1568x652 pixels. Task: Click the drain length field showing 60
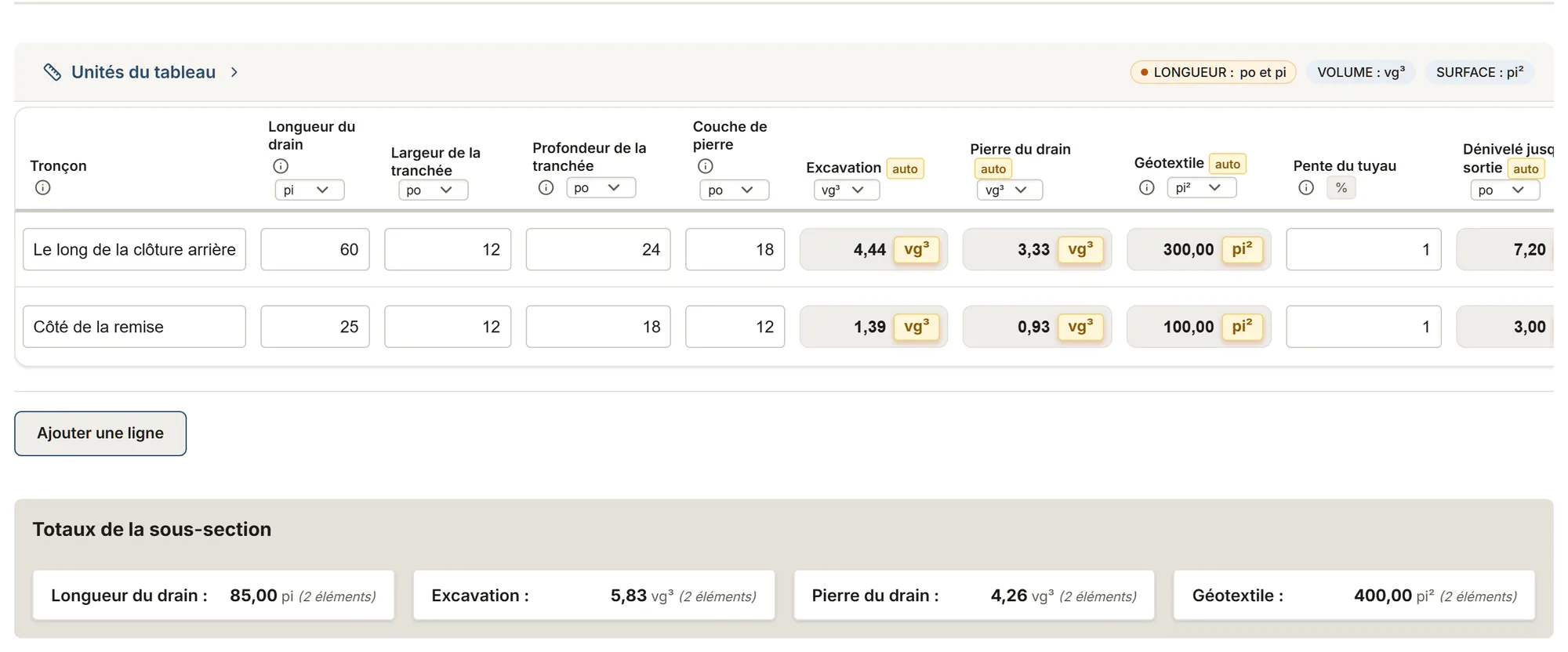(315, 249)
